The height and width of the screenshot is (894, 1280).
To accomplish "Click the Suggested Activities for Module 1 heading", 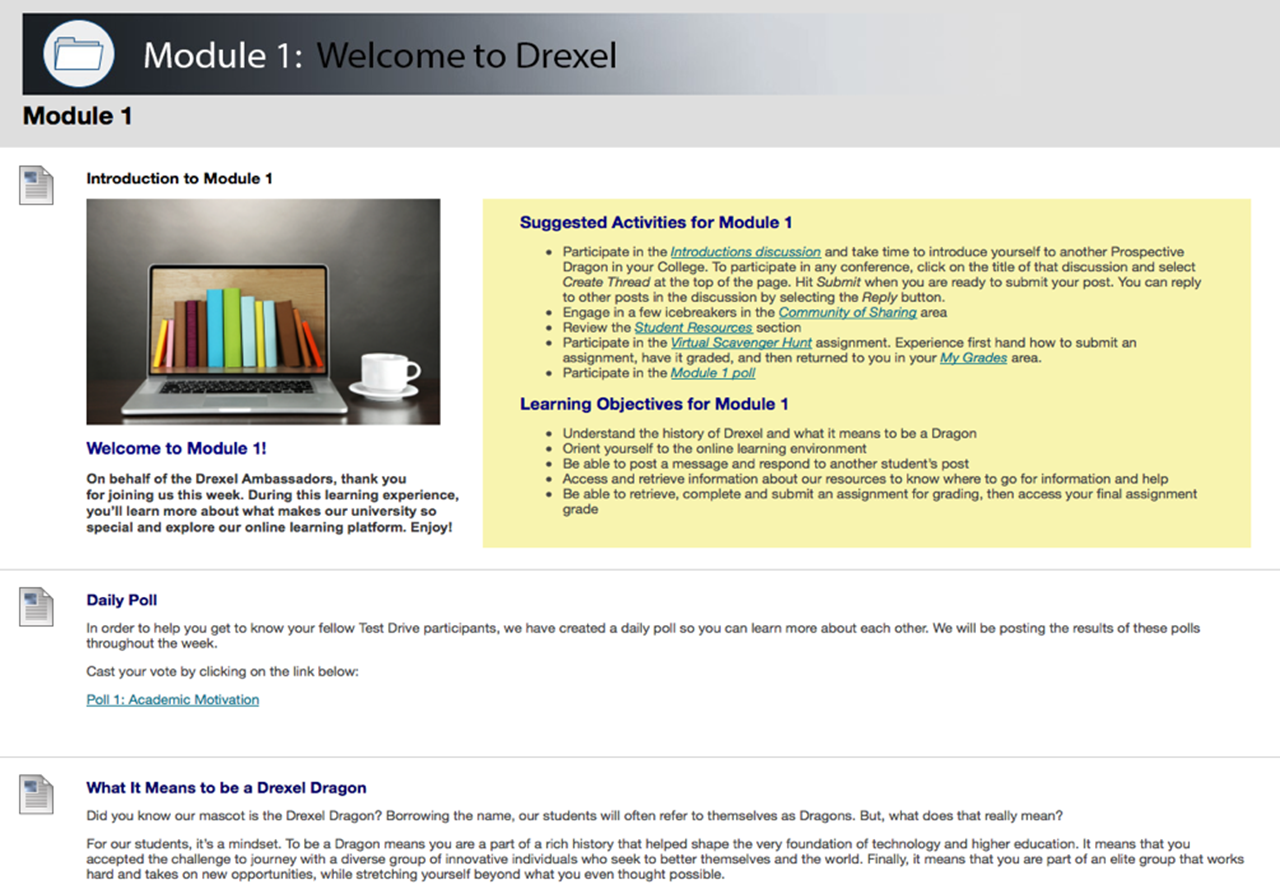I will [x=656, y=222].
